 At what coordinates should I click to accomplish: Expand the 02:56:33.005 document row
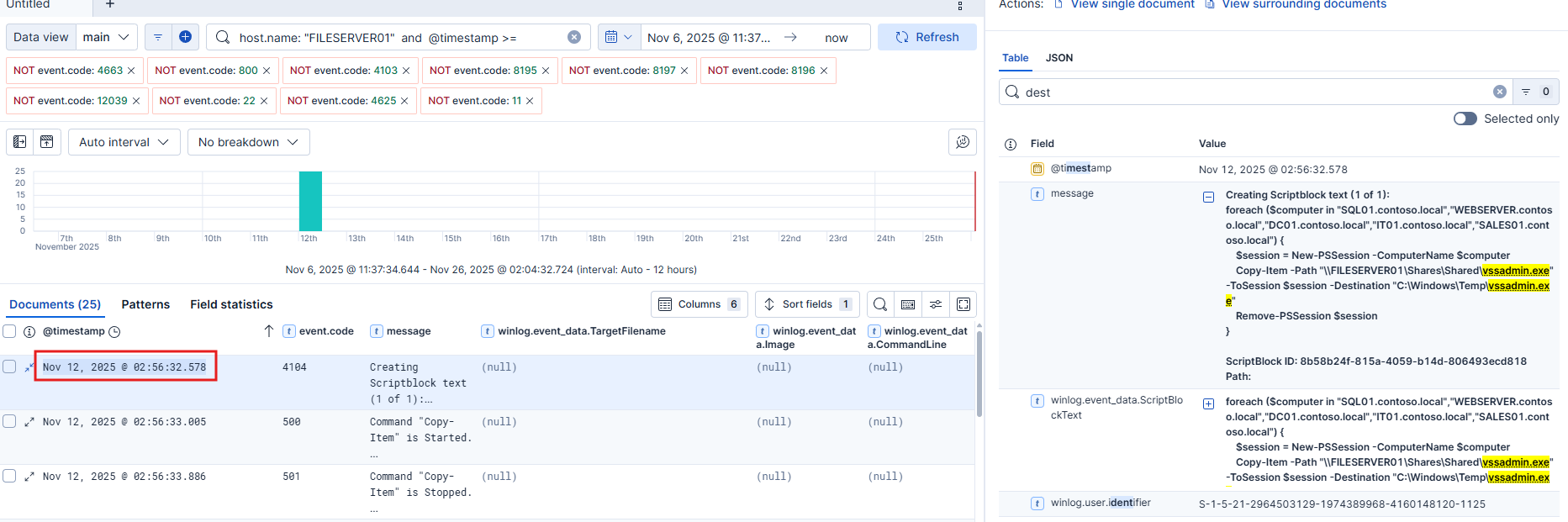tap(29, 422)
